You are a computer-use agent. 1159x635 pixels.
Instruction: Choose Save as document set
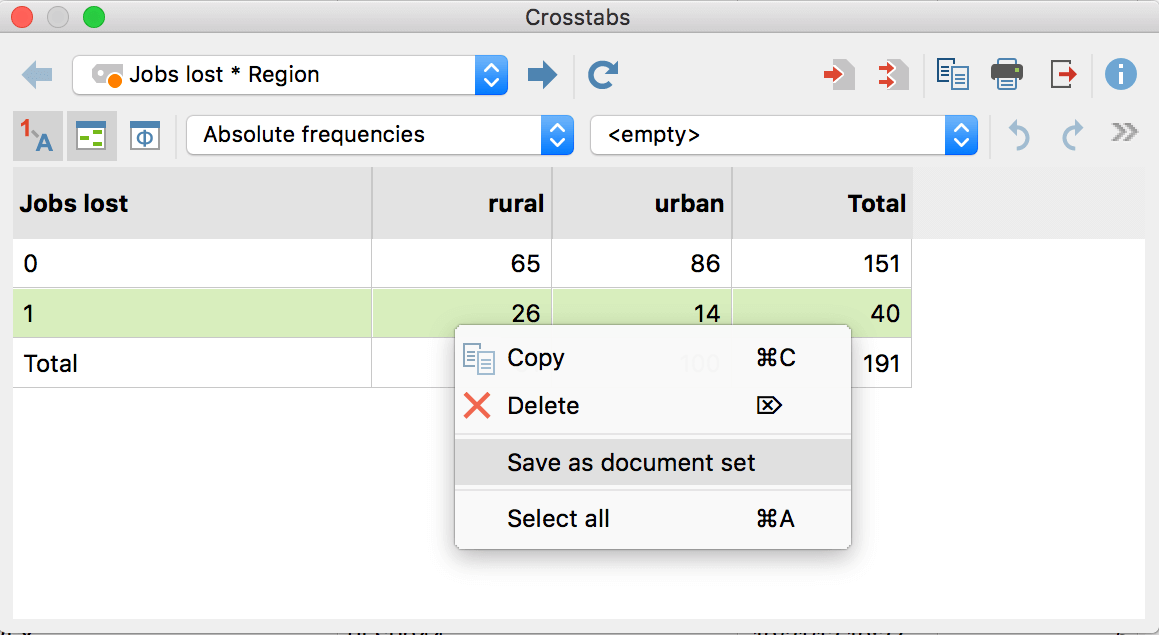pyautogui.click(x=653, y=463)
